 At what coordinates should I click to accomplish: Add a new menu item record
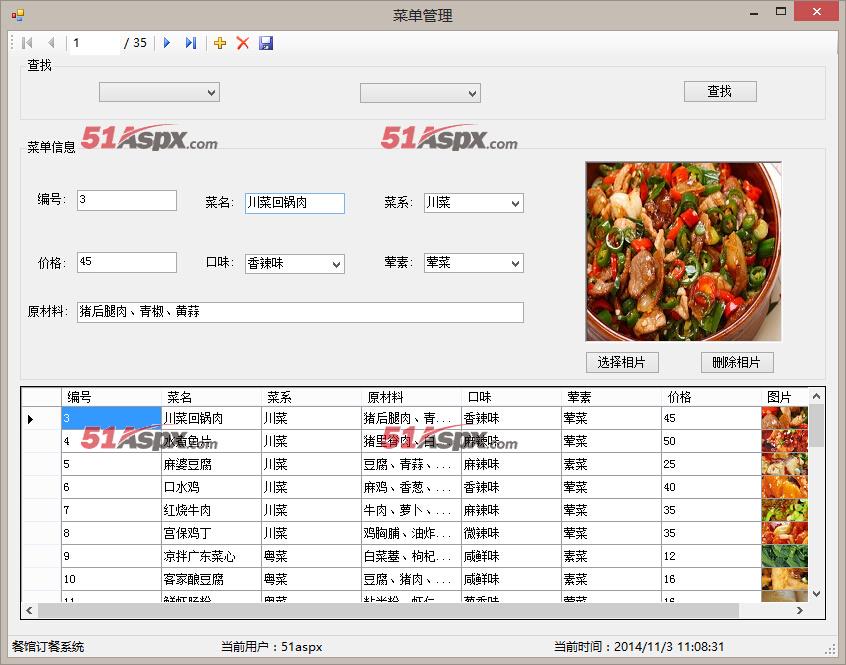pyautogui.click(x=220, y=43)
